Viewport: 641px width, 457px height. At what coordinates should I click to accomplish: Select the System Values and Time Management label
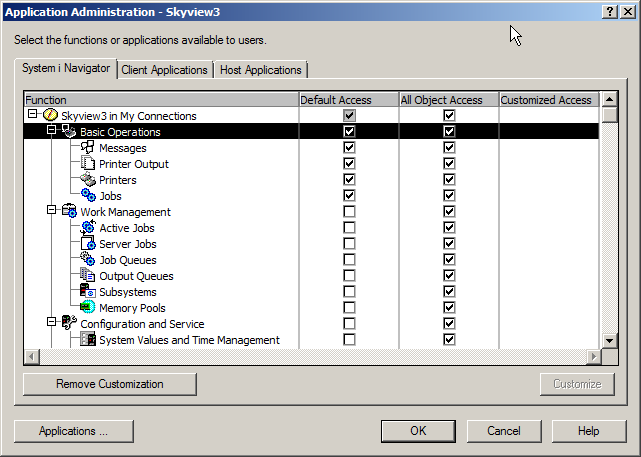[189, 340]
